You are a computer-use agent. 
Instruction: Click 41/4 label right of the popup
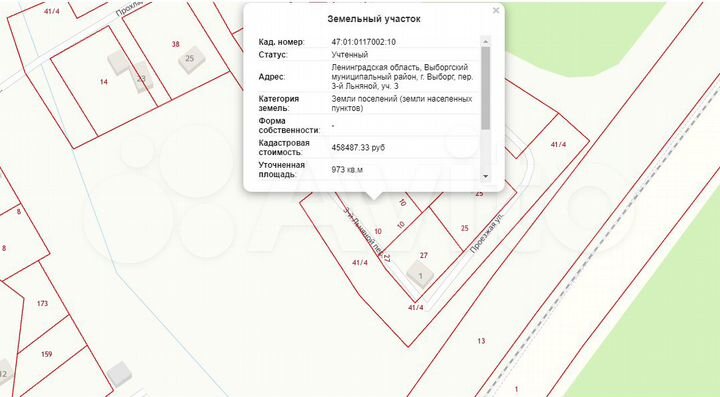(558, 144)
